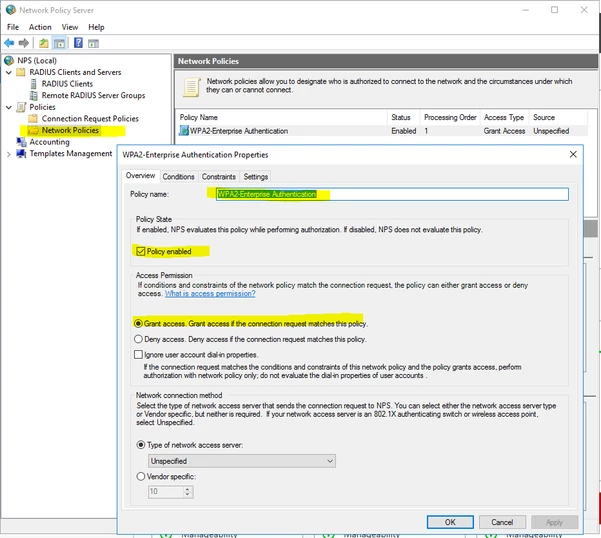
Task: Collapse the RADIUS Clients and Servers node
Action: pyautogui.click(x=9, y=72)
